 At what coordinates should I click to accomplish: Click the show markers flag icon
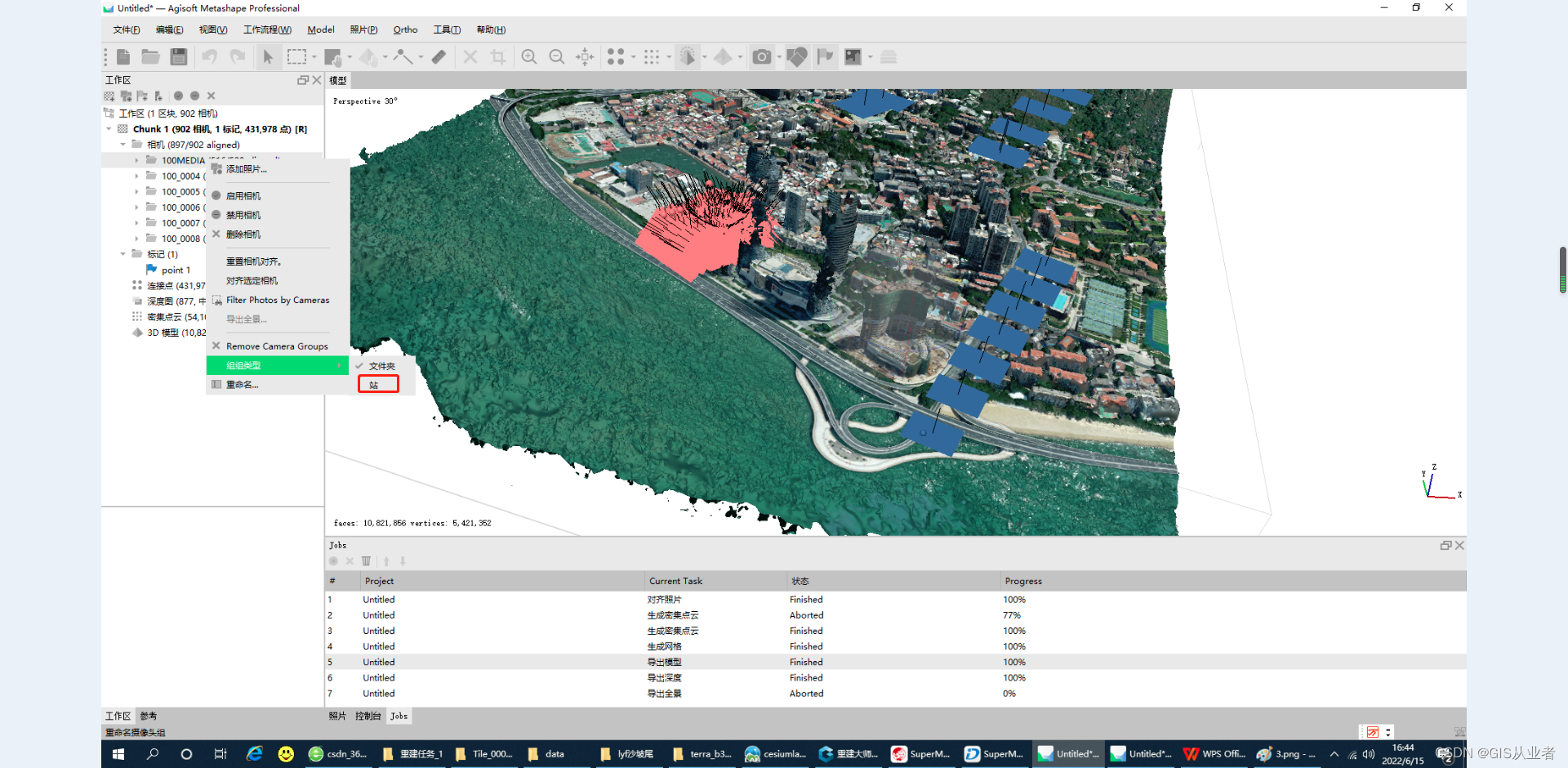[826, 56]
